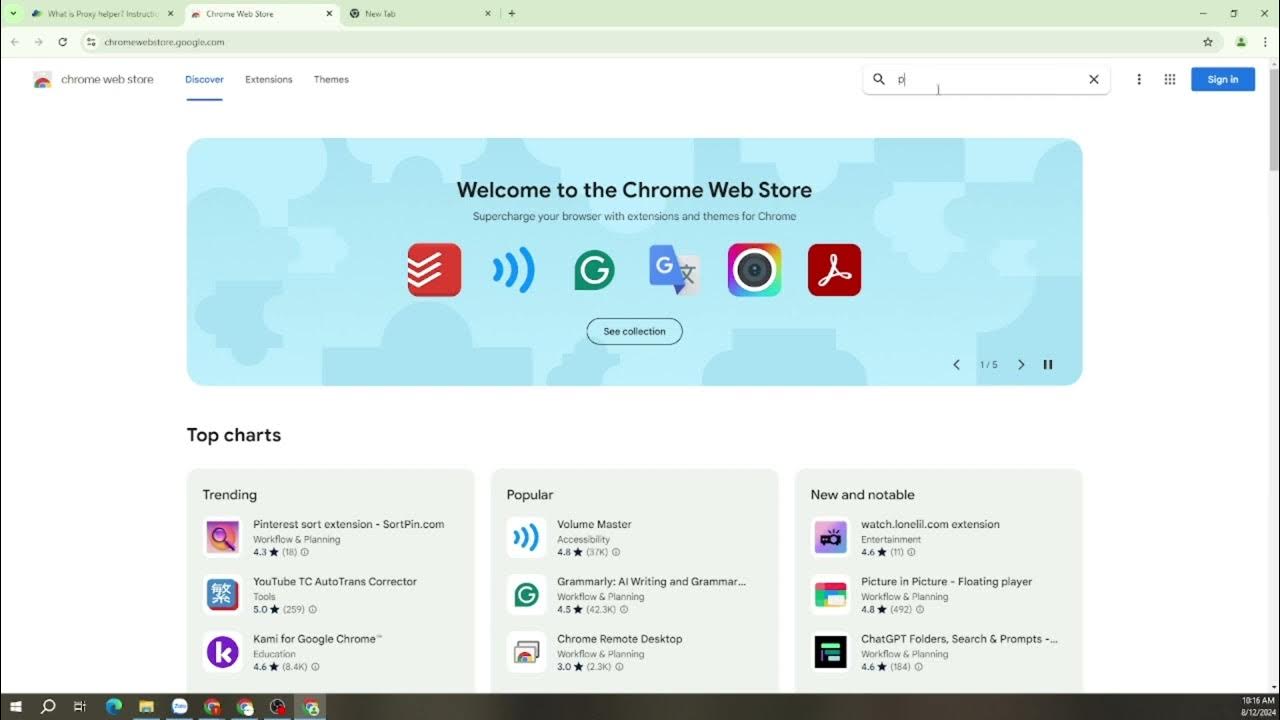
Task: Open File Explorer from the taskbar
Action: [x=146, y=707]
